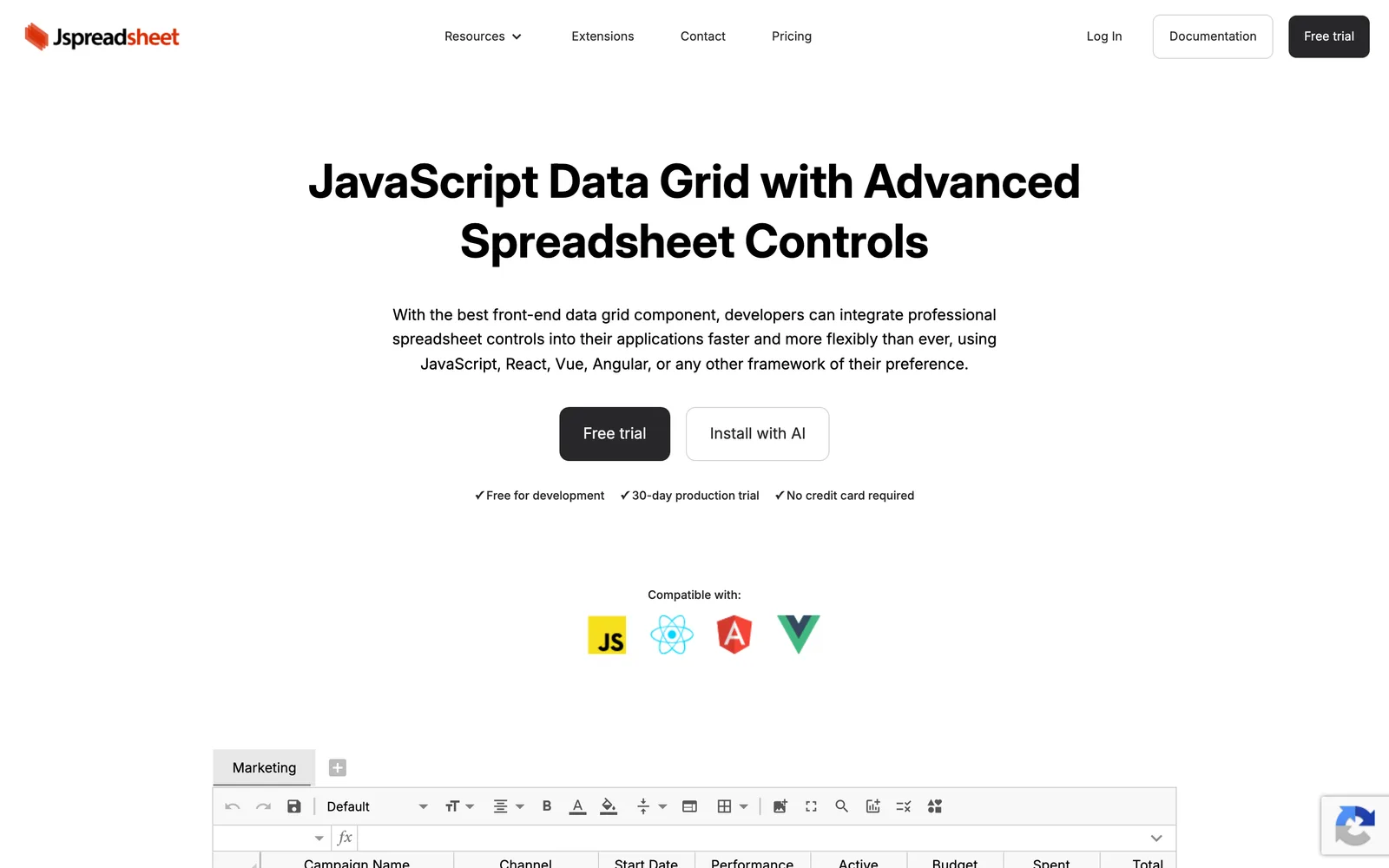Click the Jspreadsheet logo
The height and width of the screenshot is (868, 1389).
pos(102,36)
